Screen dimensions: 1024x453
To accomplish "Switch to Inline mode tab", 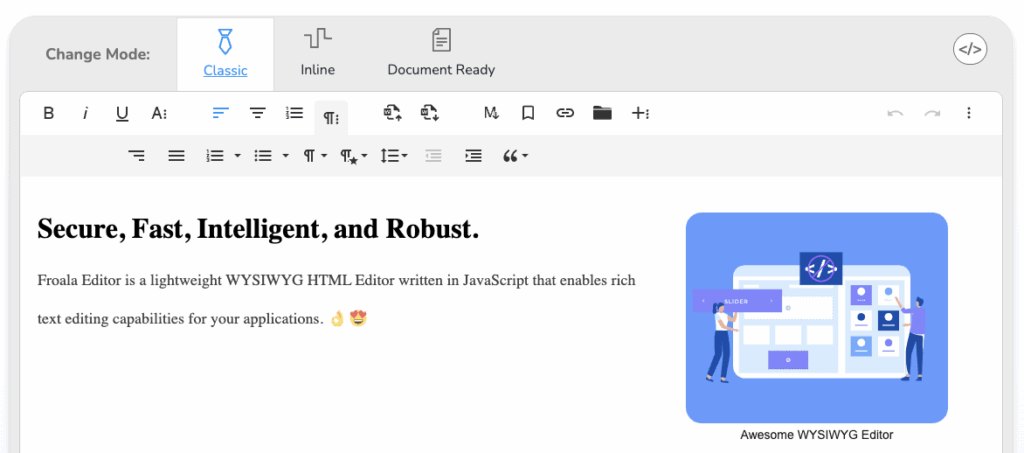I will (x=318, y=55).
